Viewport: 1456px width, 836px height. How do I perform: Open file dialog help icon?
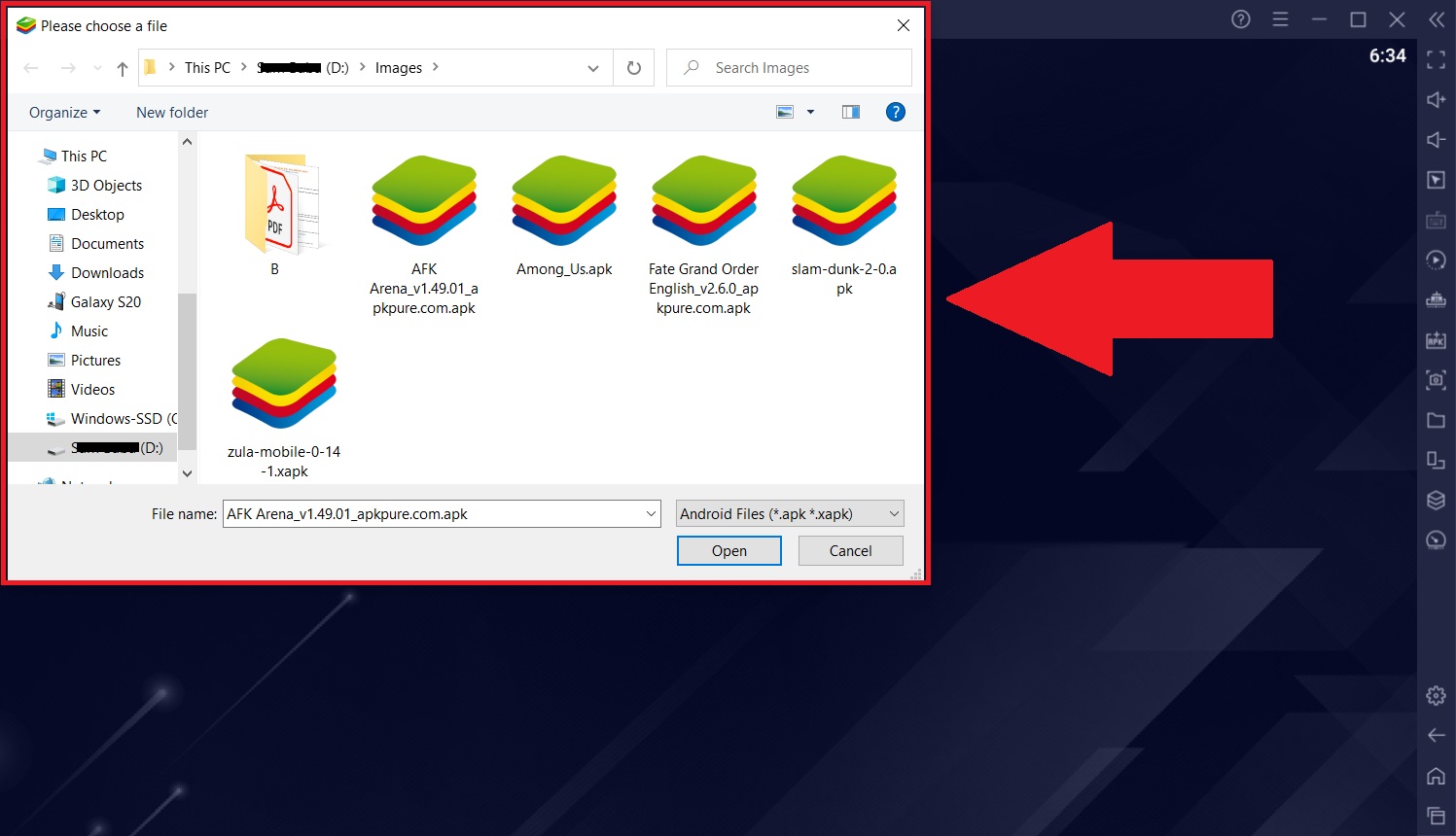tap(896, 112)
